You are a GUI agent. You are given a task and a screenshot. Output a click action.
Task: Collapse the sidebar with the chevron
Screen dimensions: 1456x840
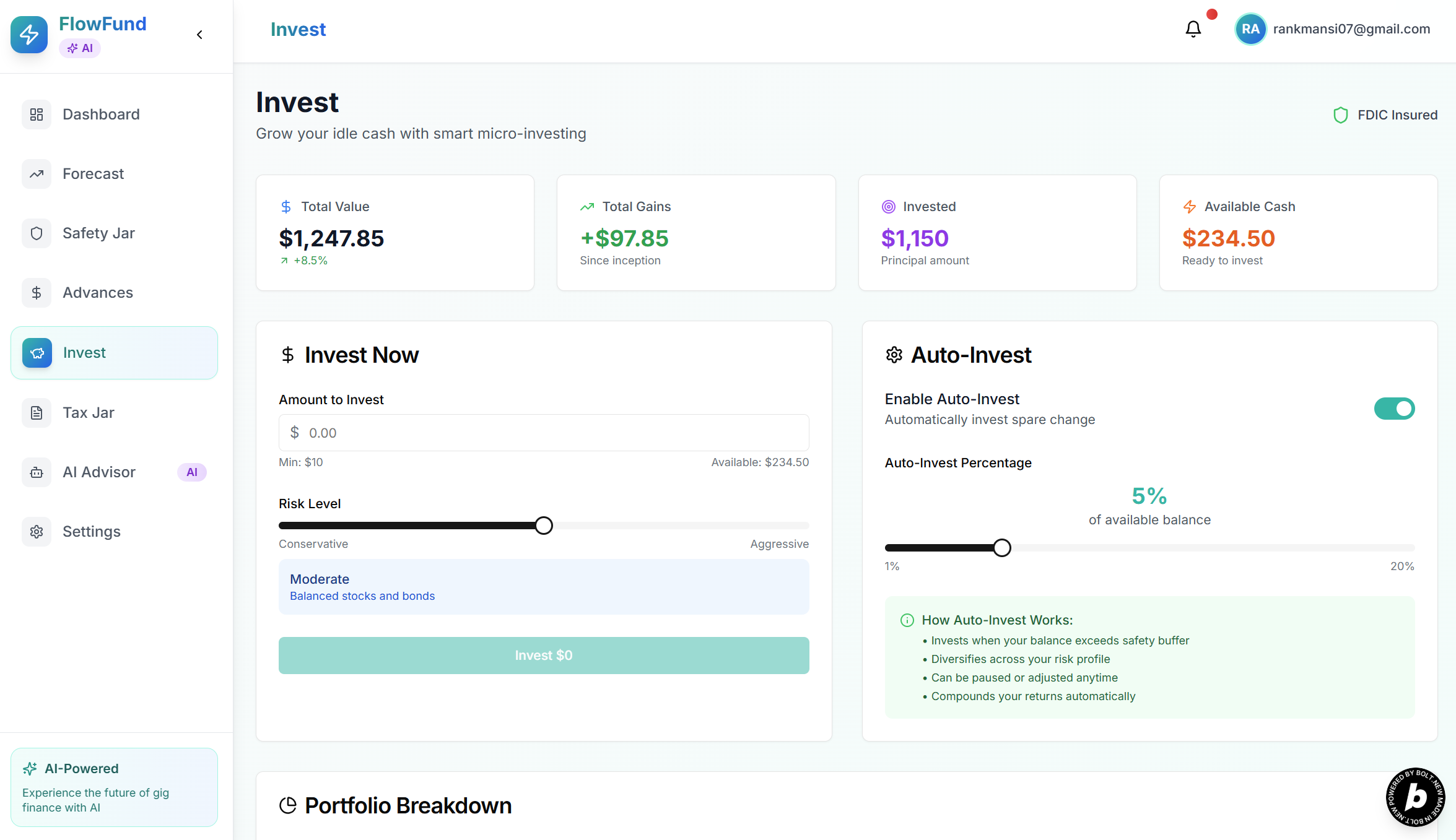pyautogui.click(x=199, y=35)
